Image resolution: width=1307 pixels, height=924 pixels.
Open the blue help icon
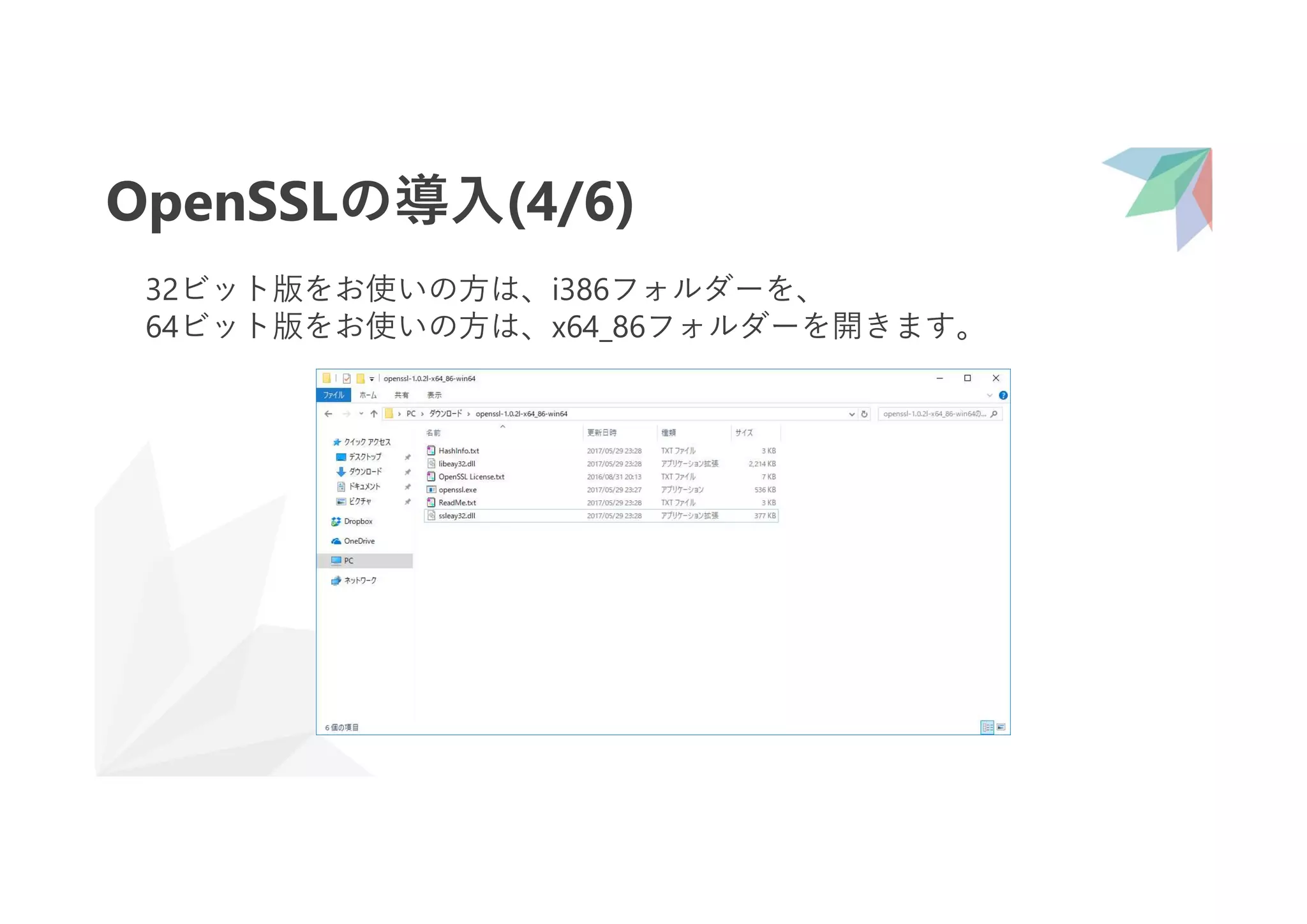1003,396
